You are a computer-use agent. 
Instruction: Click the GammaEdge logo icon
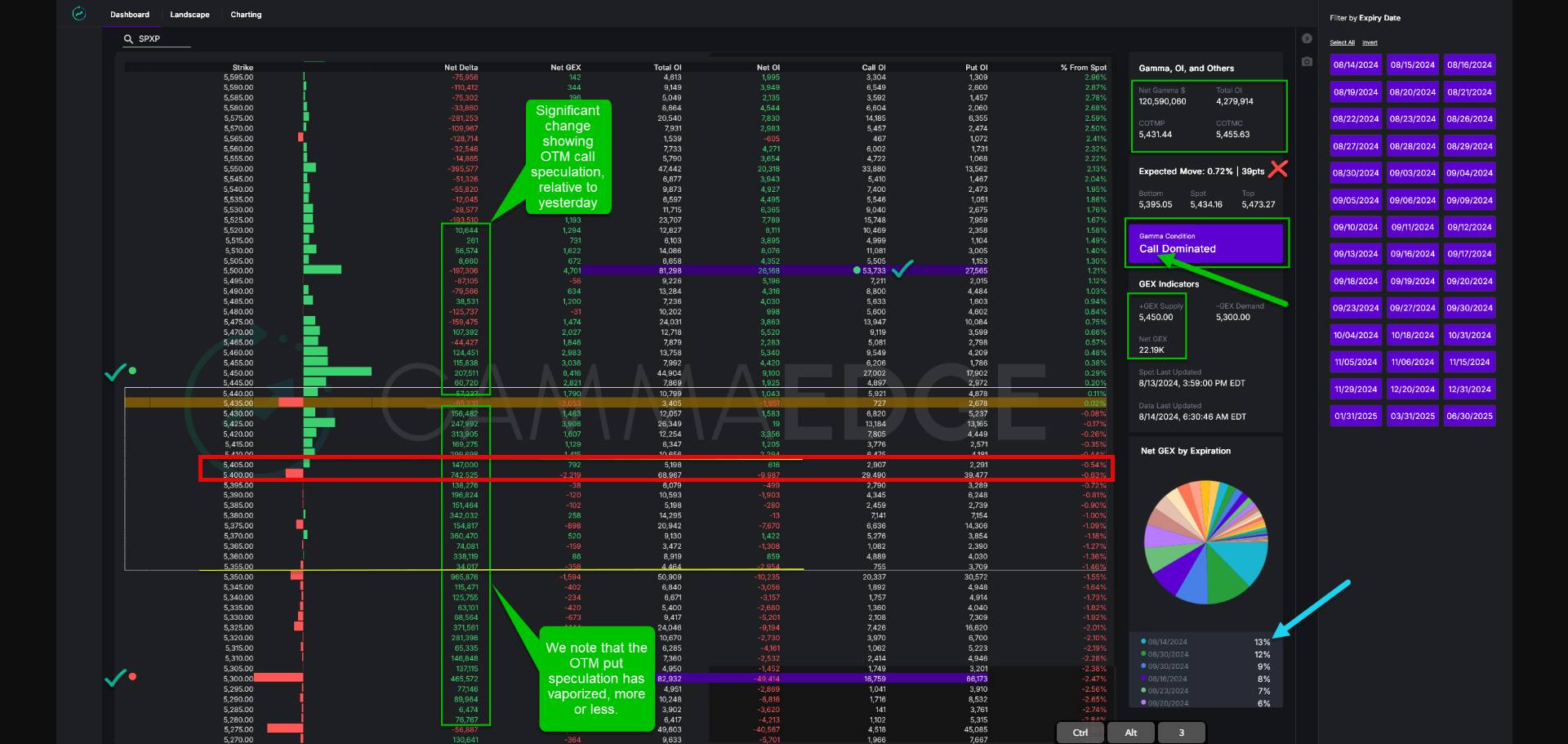79,14
